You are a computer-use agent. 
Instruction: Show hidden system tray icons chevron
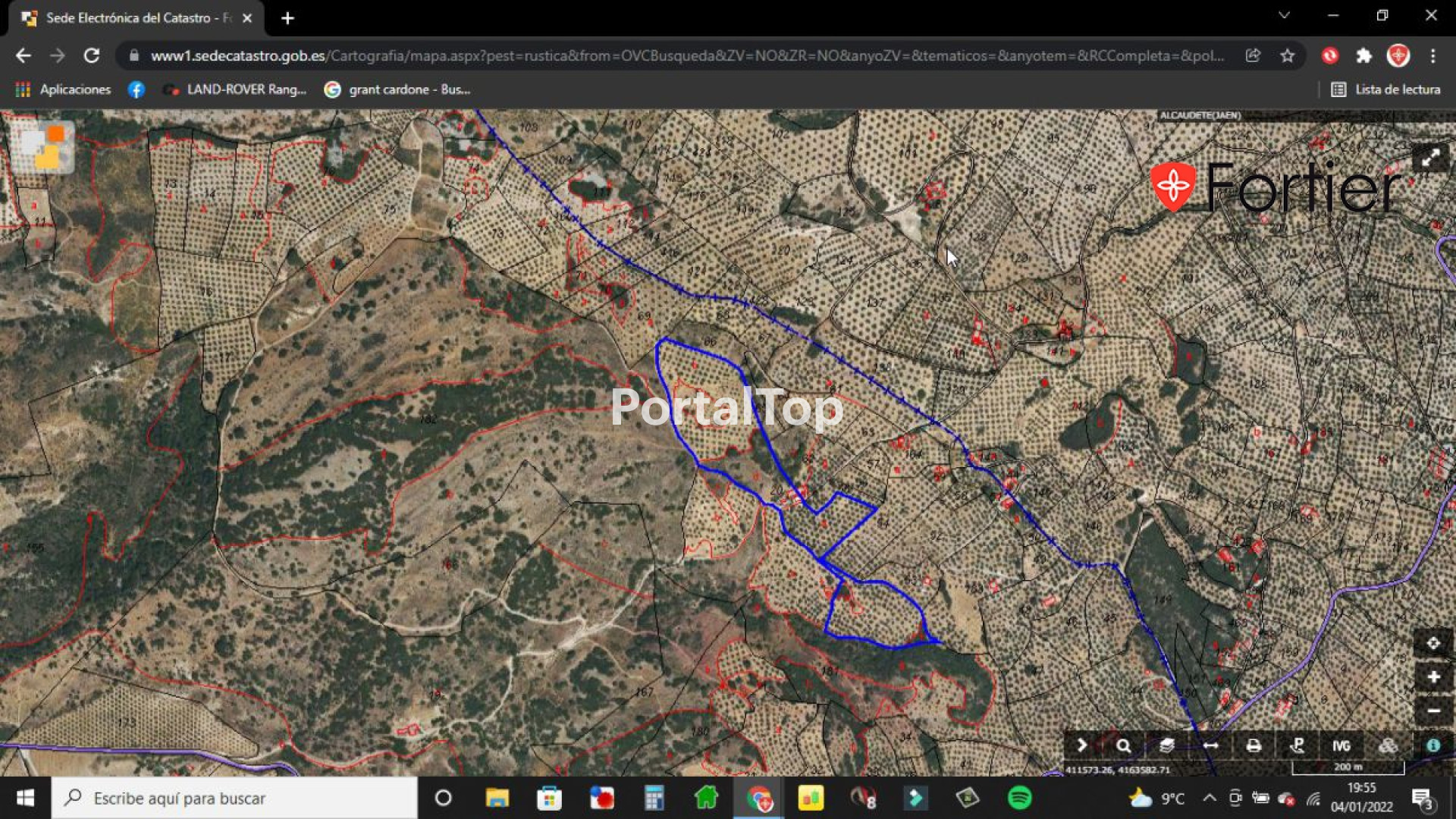coord(1209,798)
